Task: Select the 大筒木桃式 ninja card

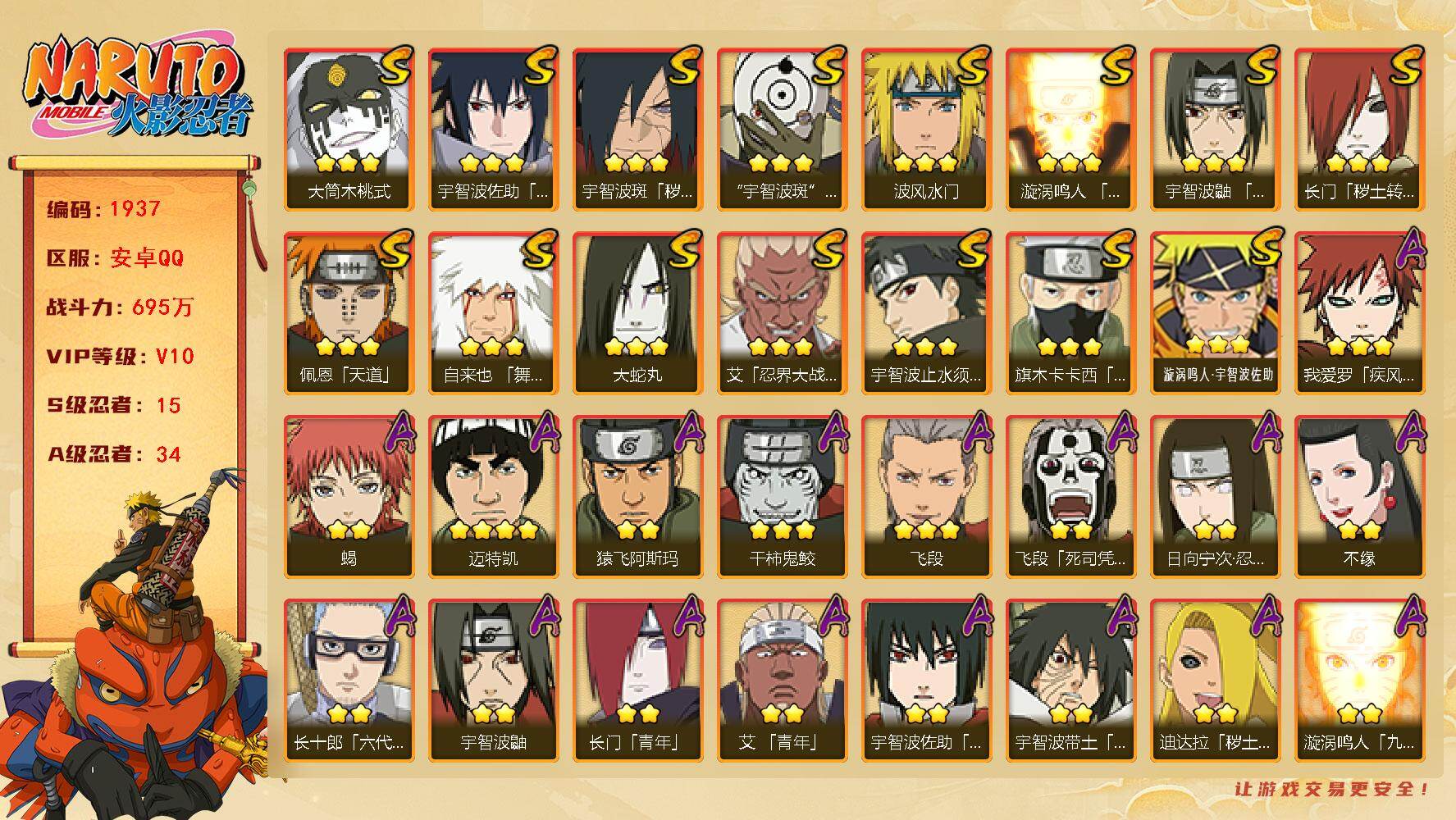Action: [x=349, y=130]
